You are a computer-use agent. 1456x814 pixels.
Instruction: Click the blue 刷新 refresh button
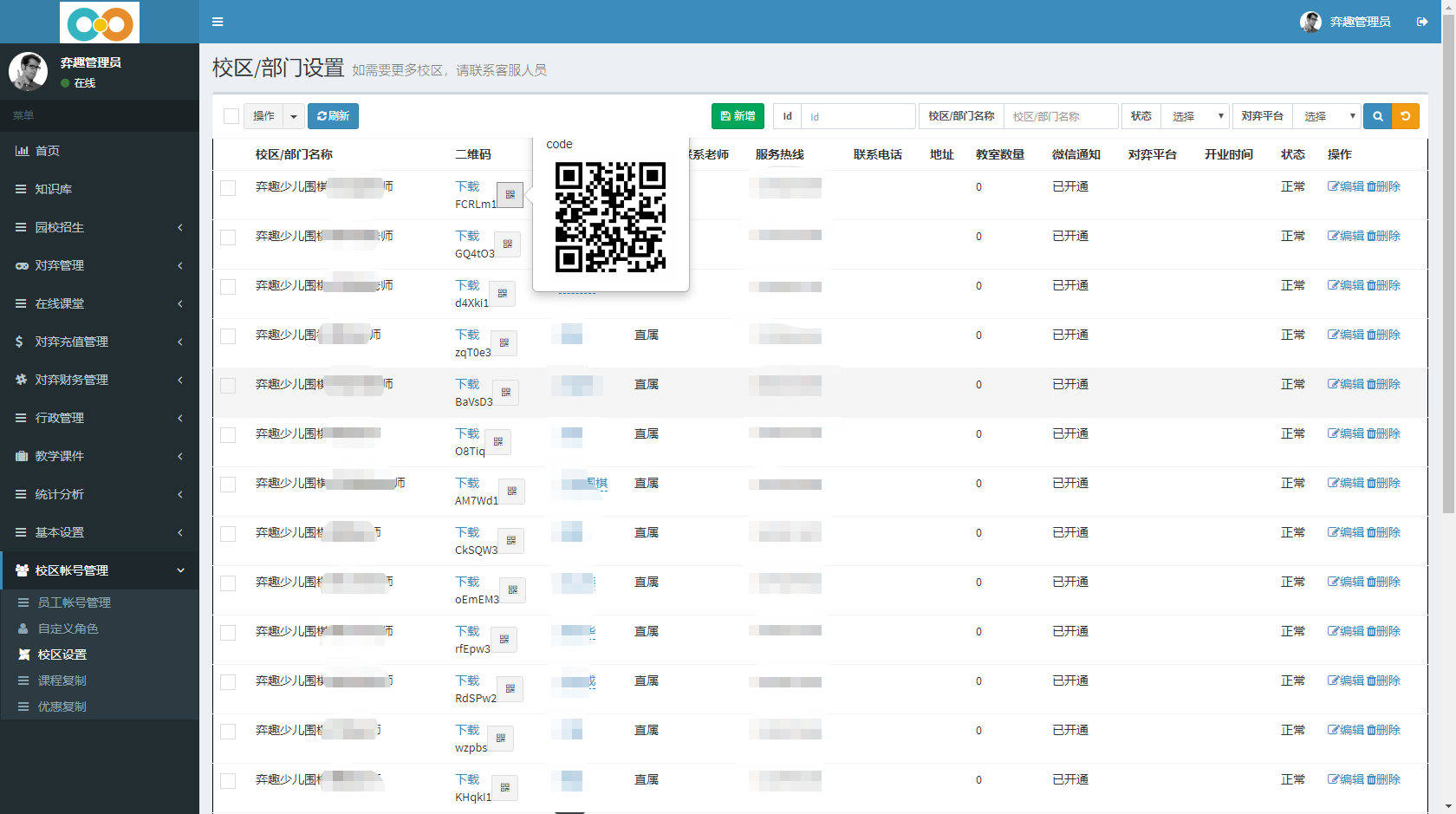pos(333,116)
